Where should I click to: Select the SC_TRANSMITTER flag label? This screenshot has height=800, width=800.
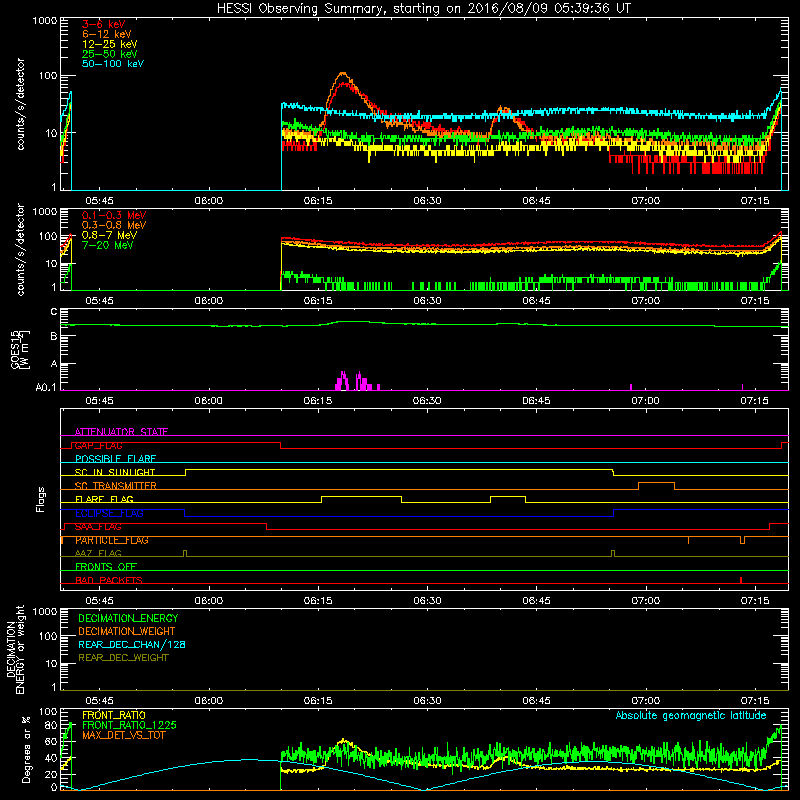click(x=116, y=486)
